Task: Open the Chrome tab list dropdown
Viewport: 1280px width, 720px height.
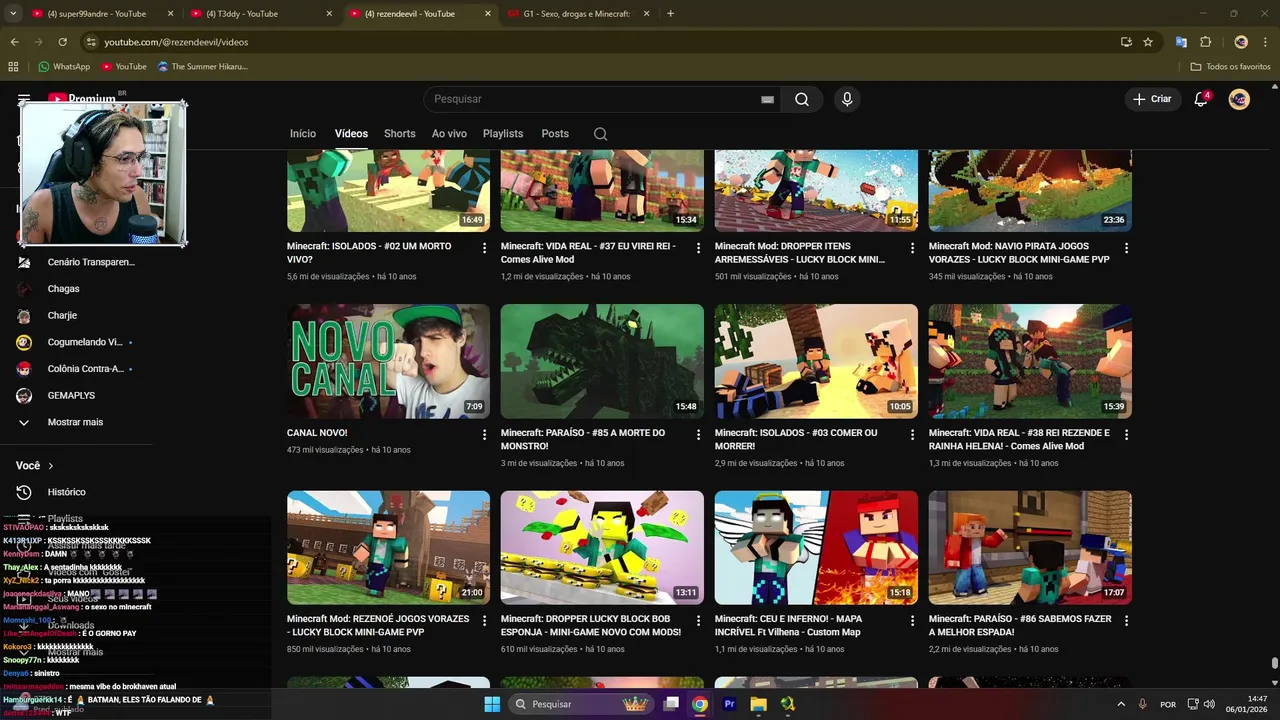Action: (x=13, y=14)
